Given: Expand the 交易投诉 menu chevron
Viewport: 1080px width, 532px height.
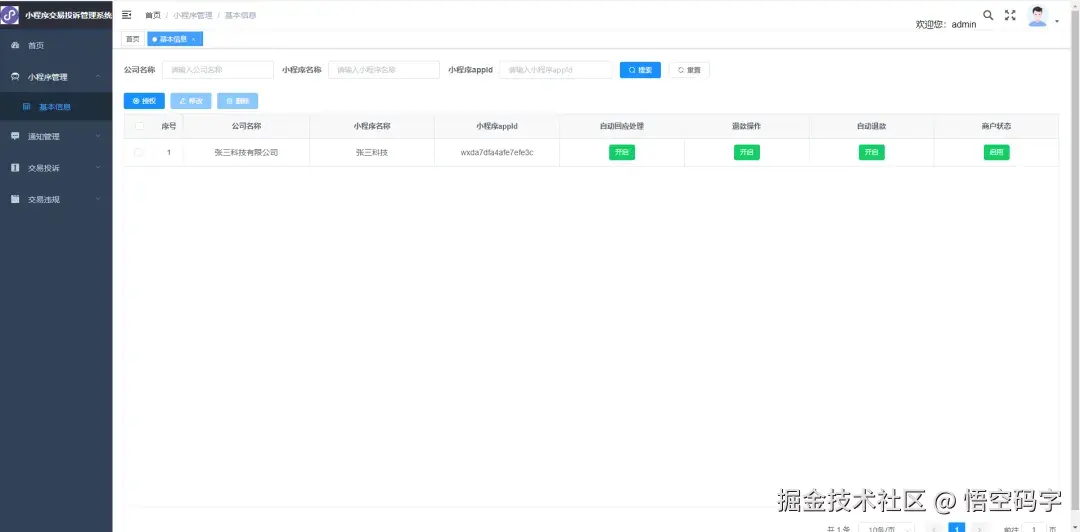Looking at the screenshot, I should 98,167.
